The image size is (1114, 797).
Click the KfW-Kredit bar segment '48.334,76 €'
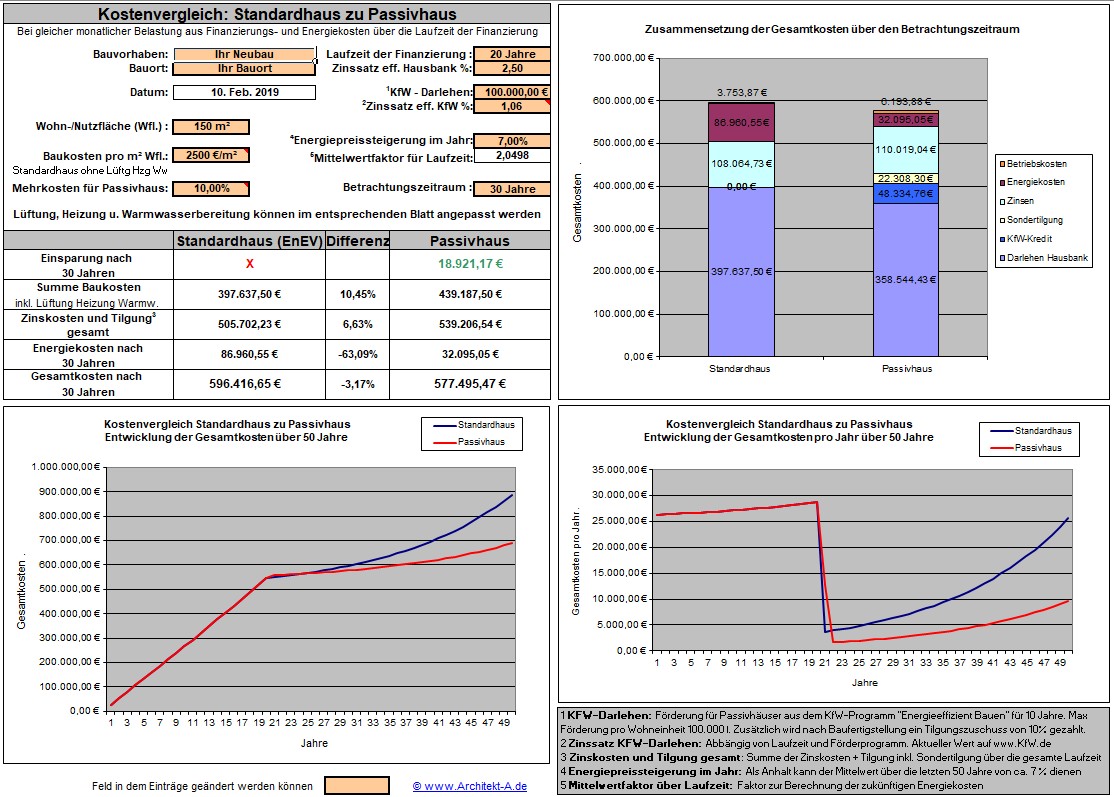click(x=906, y=194)
